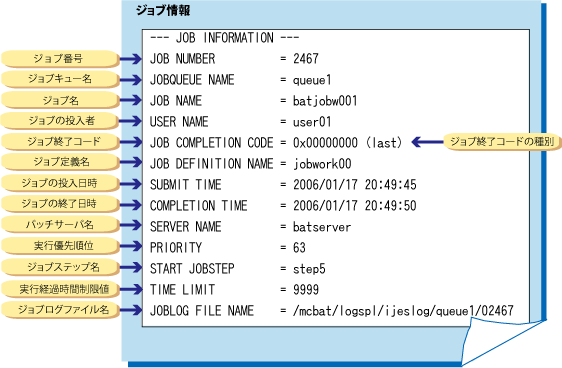Click the arrow pointing to JOB NUMBER

[x=131, y=59]
